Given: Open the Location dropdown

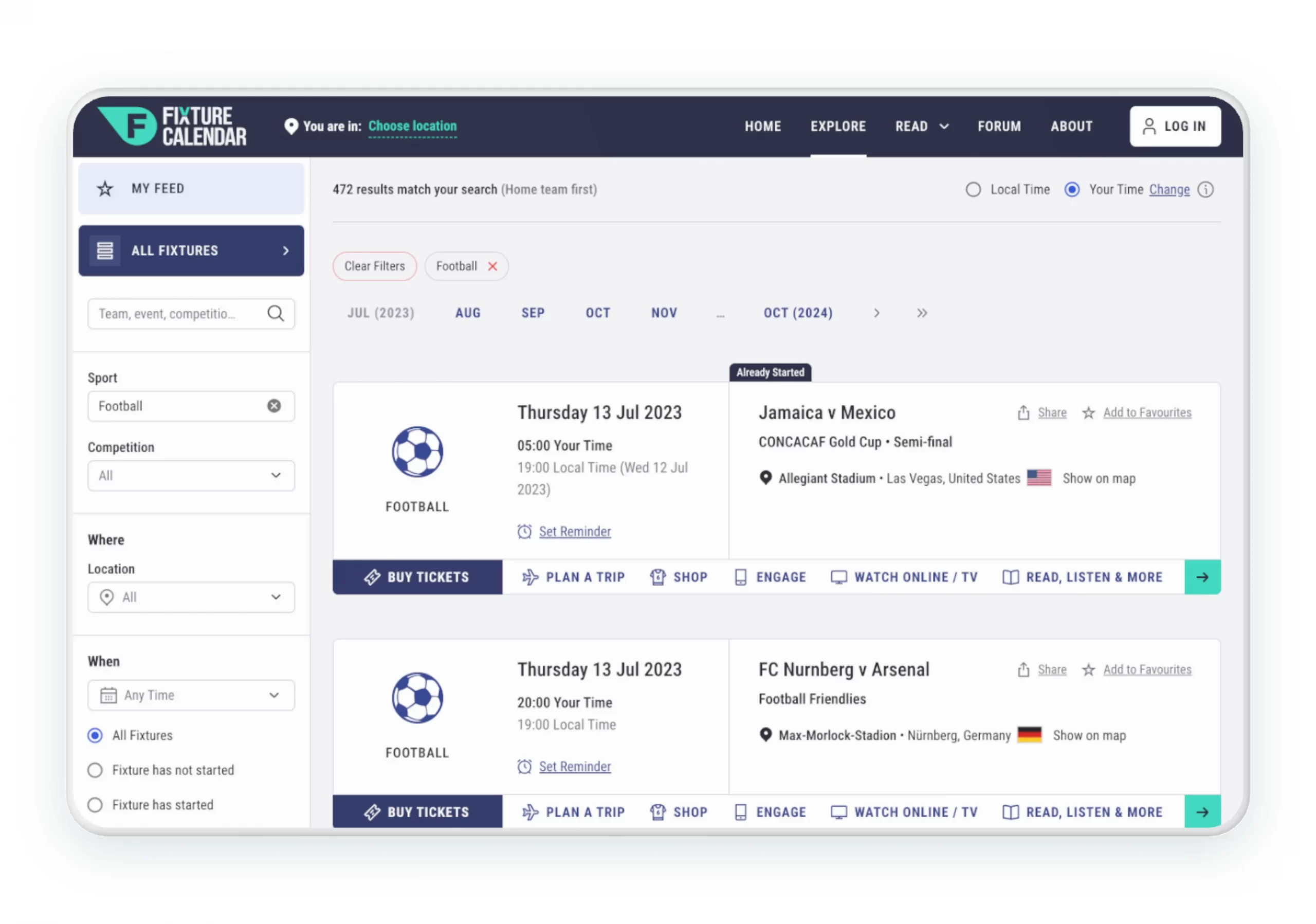Looking at the screenshot, I should [x=191, y=597].
